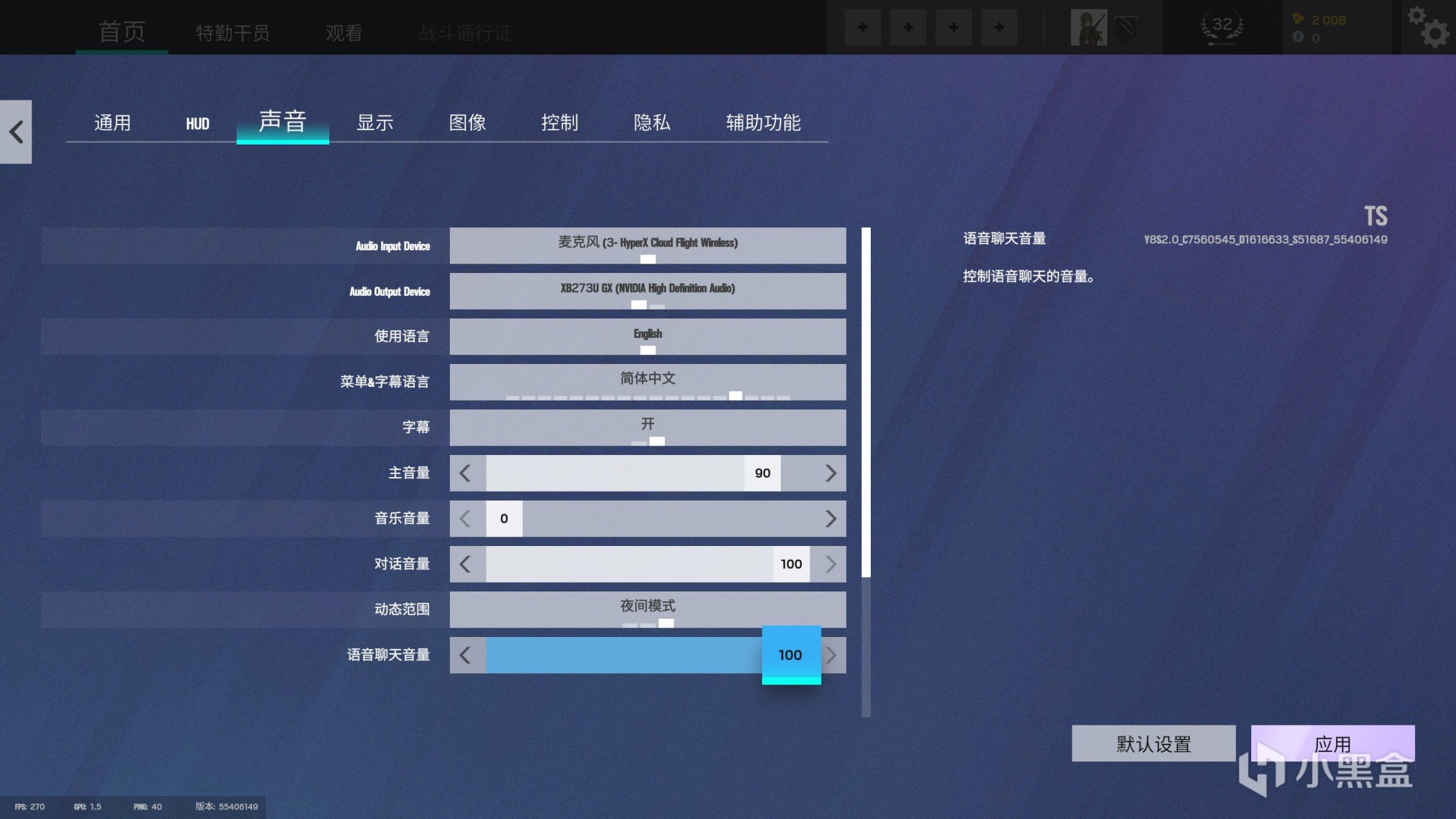Drag 语音聊天音量 voice chat volume slider
Viewport: 1456px width, 819px height.
[791, 654]
